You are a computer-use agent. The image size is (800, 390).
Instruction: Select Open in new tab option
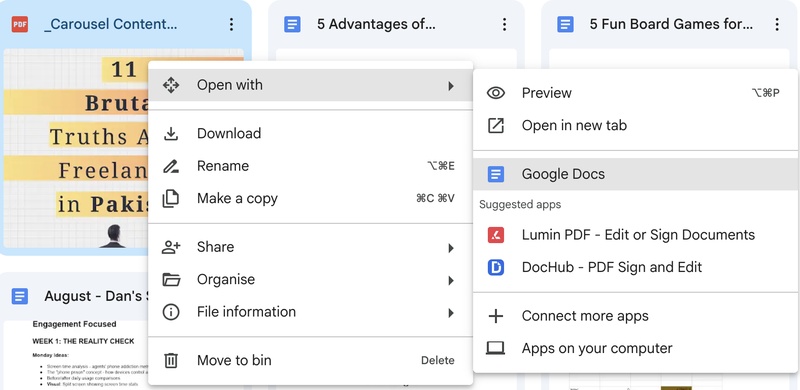[x=636, y=126]
